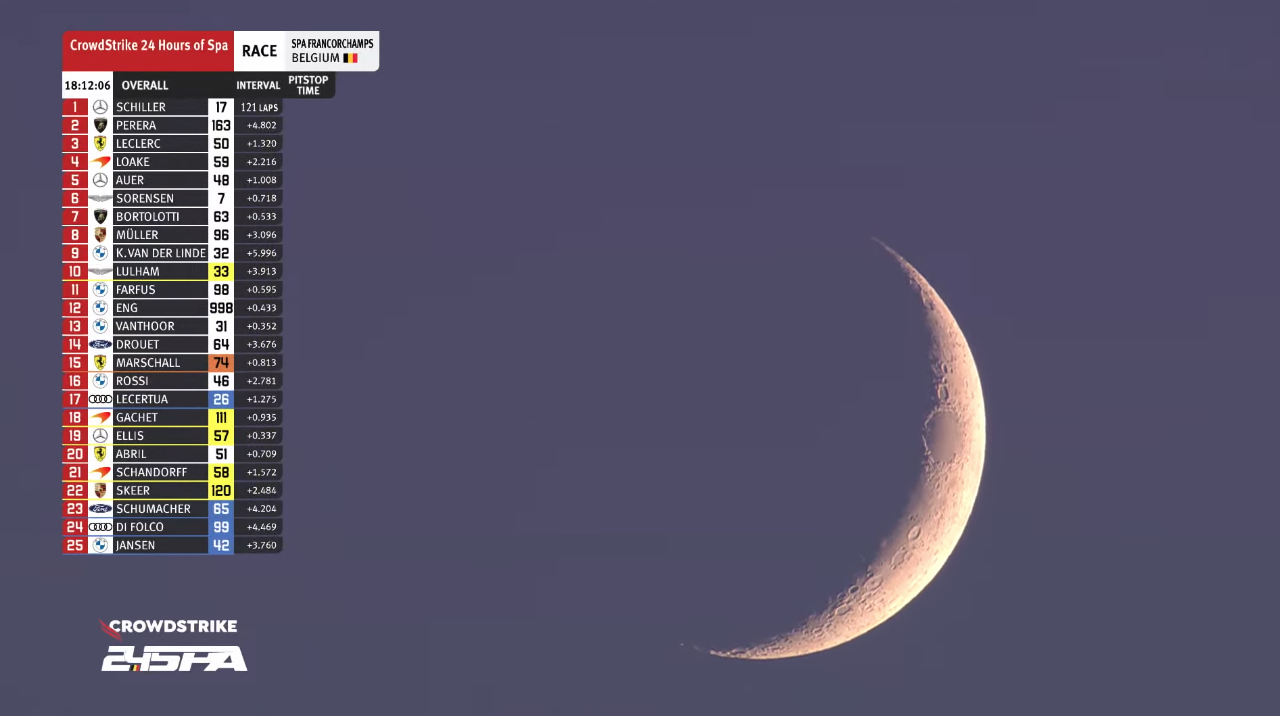Viewport: 1280px width, 716px height.
Task: Click car number 63 for BORTOLOTTI
Action: point(221,216)
